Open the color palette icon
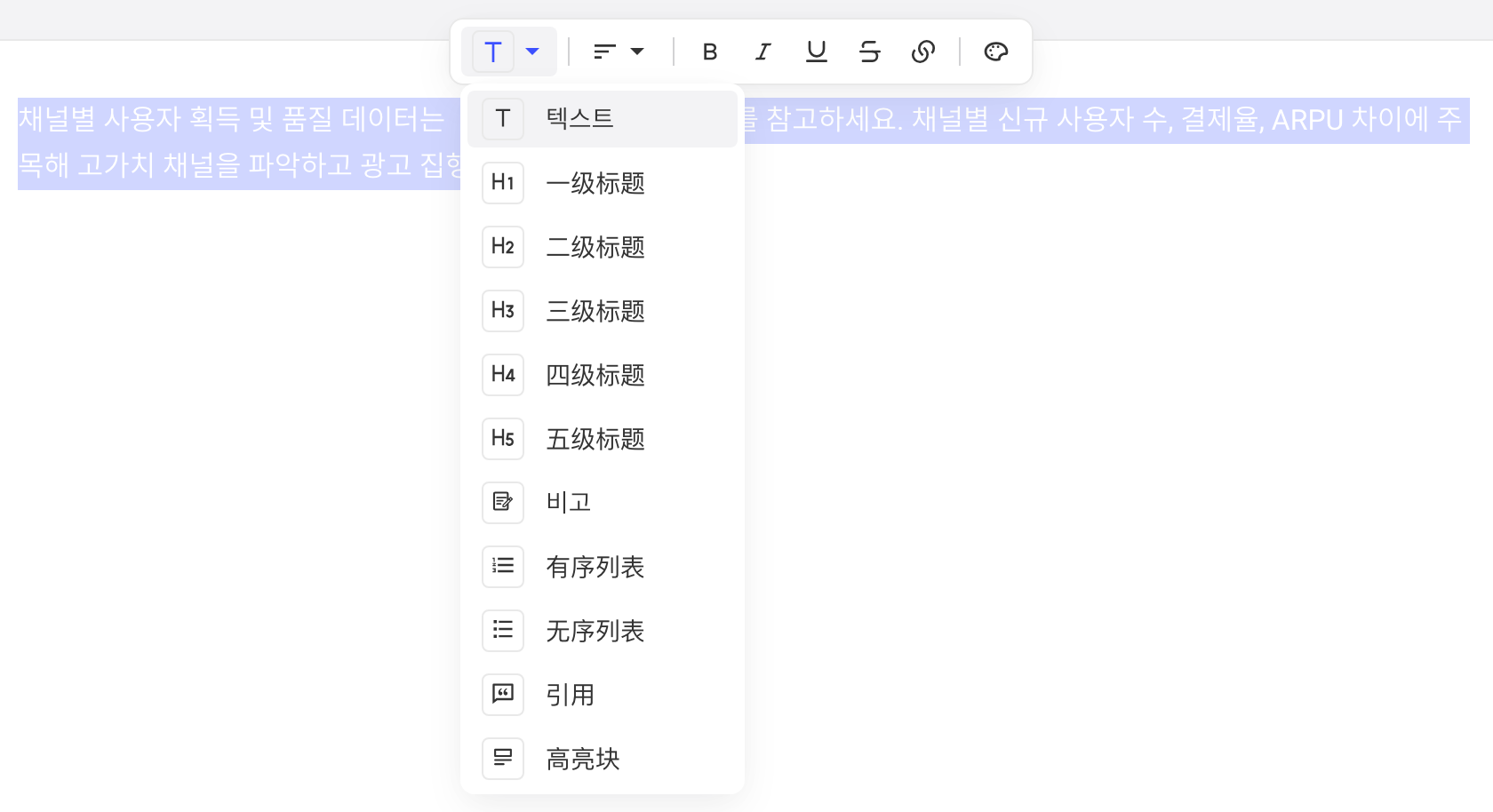The image size is (1493, 812). (996, 52)
